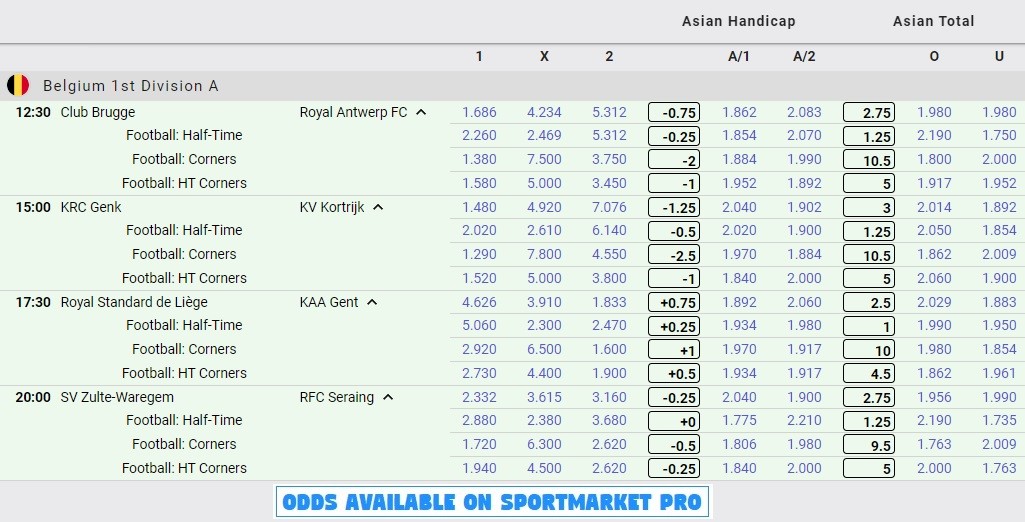The width and height of the screenshot is (1025, 522).
Task: Select the draw odds 3.910 for Standard Liège match
Action: coord(544,302)
